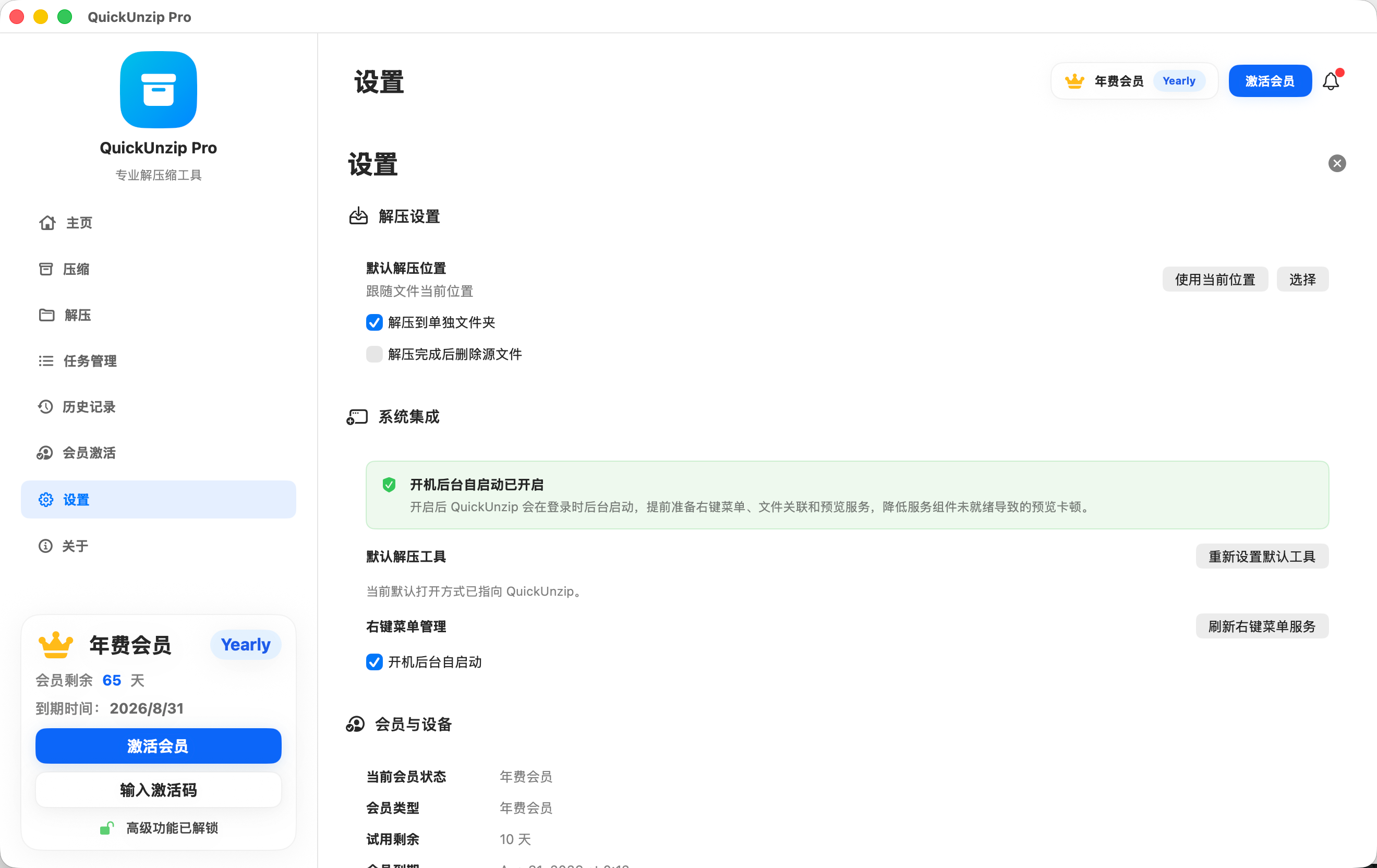Select 设置 in sidebar

coord(159,500)
